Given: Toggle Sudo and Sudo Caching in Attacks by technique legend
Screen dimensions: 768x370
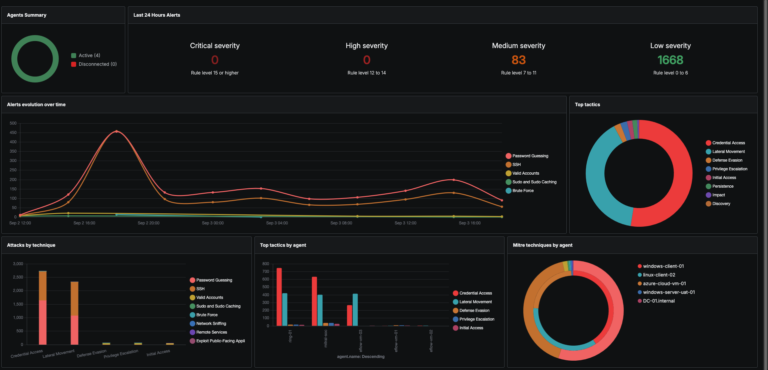Looking at the screenshot, I should click(215, 306).
